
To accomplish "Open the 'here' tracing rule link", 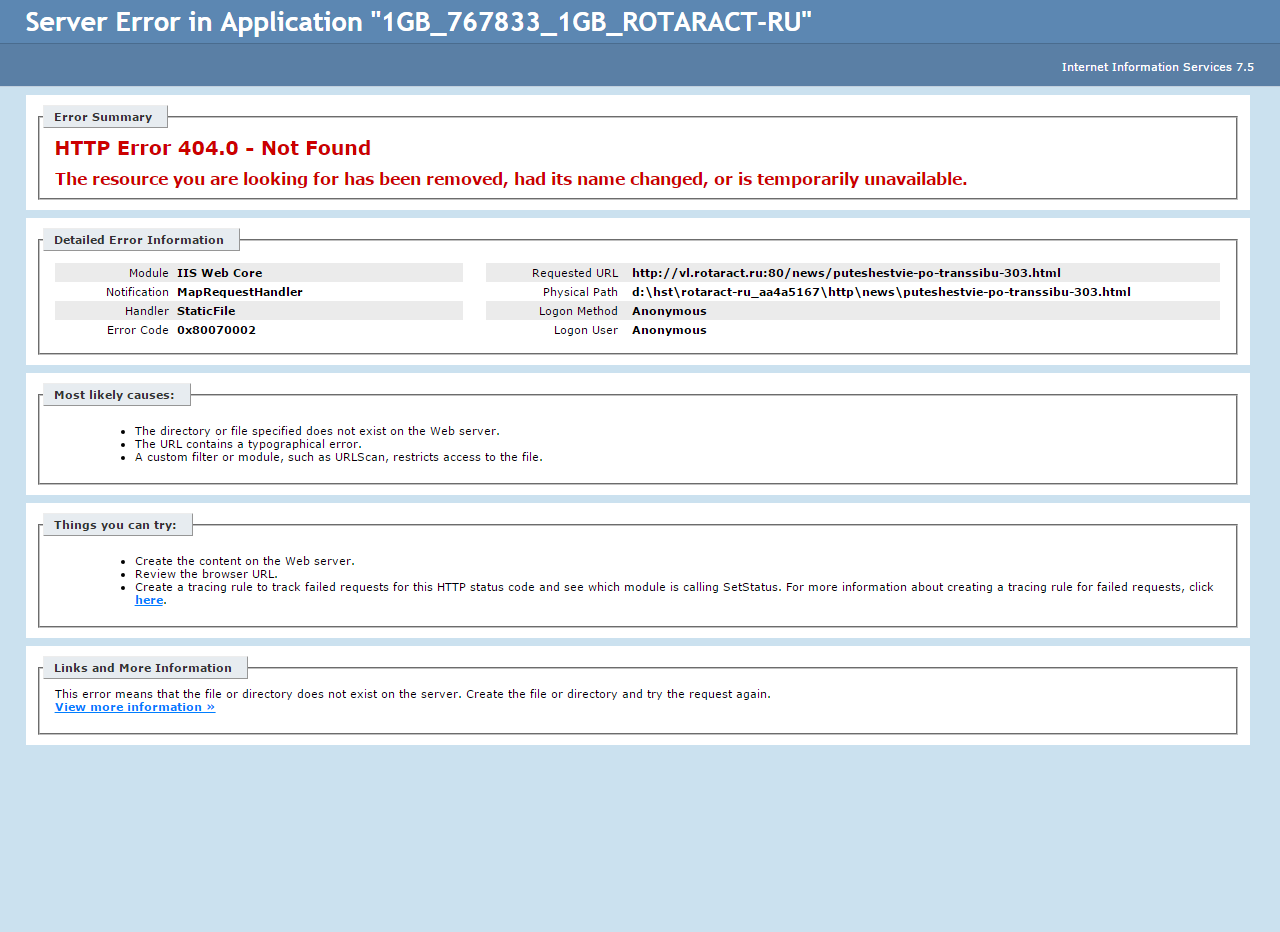I will click(149, 600).
